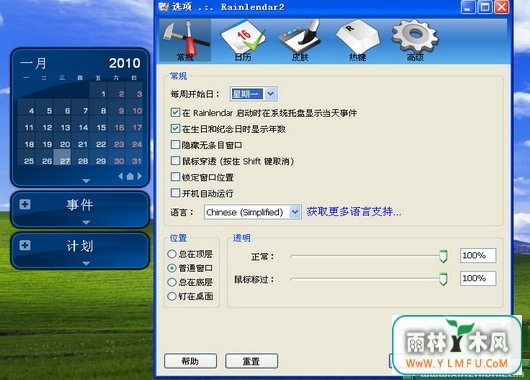The width and height of the screenshot is (530, 380).
Task: Click 2010 year label in calendar
Action: point(124,63)
